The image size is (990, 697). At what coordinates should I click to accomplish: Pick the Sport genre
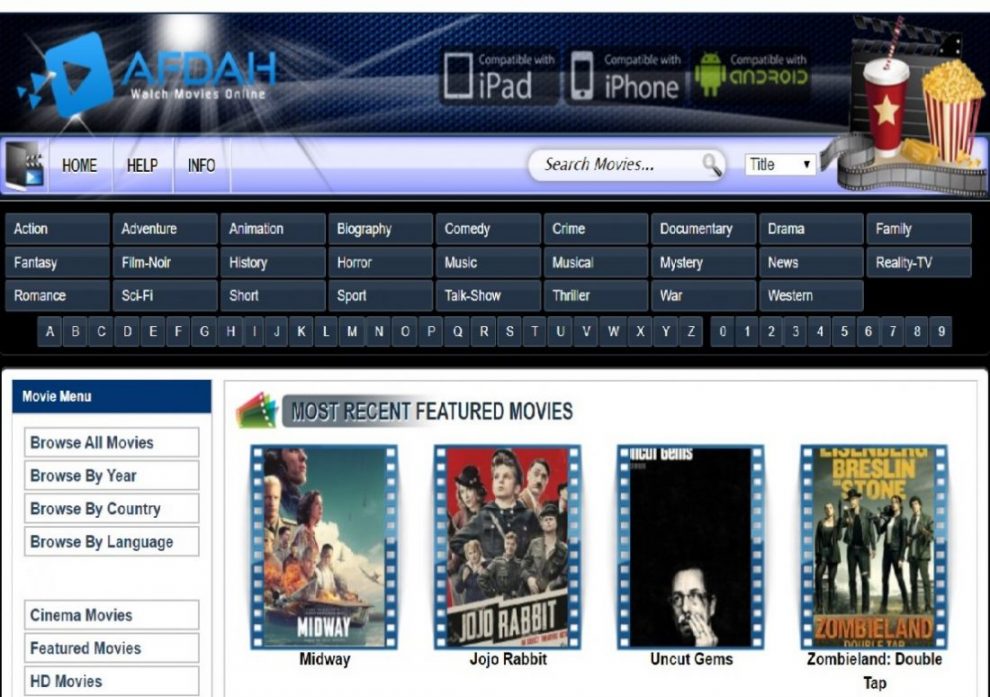tap(381, 295)
